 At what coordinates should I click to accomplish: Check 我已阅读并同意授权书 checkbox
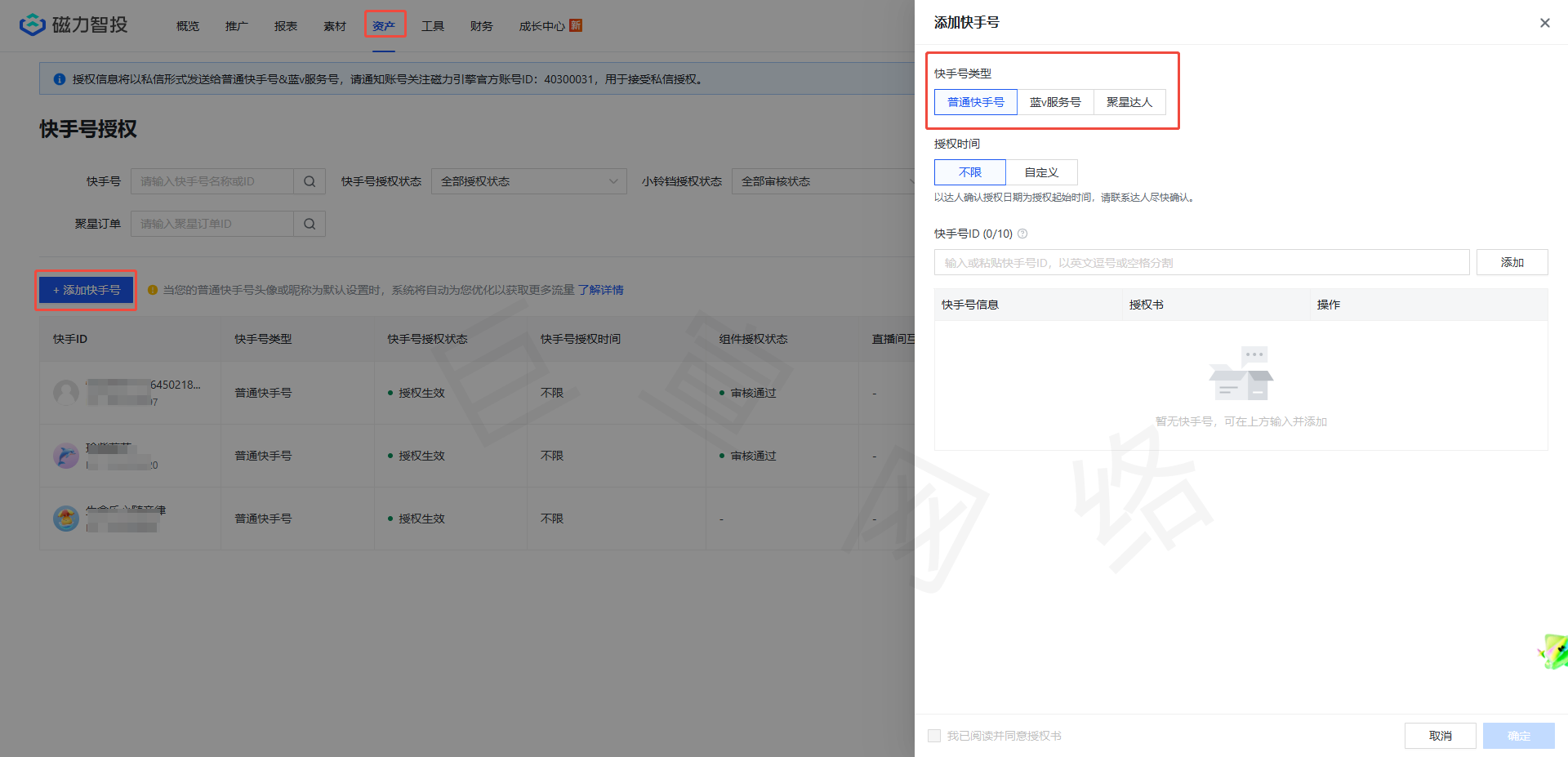click(x=934, y=736)
